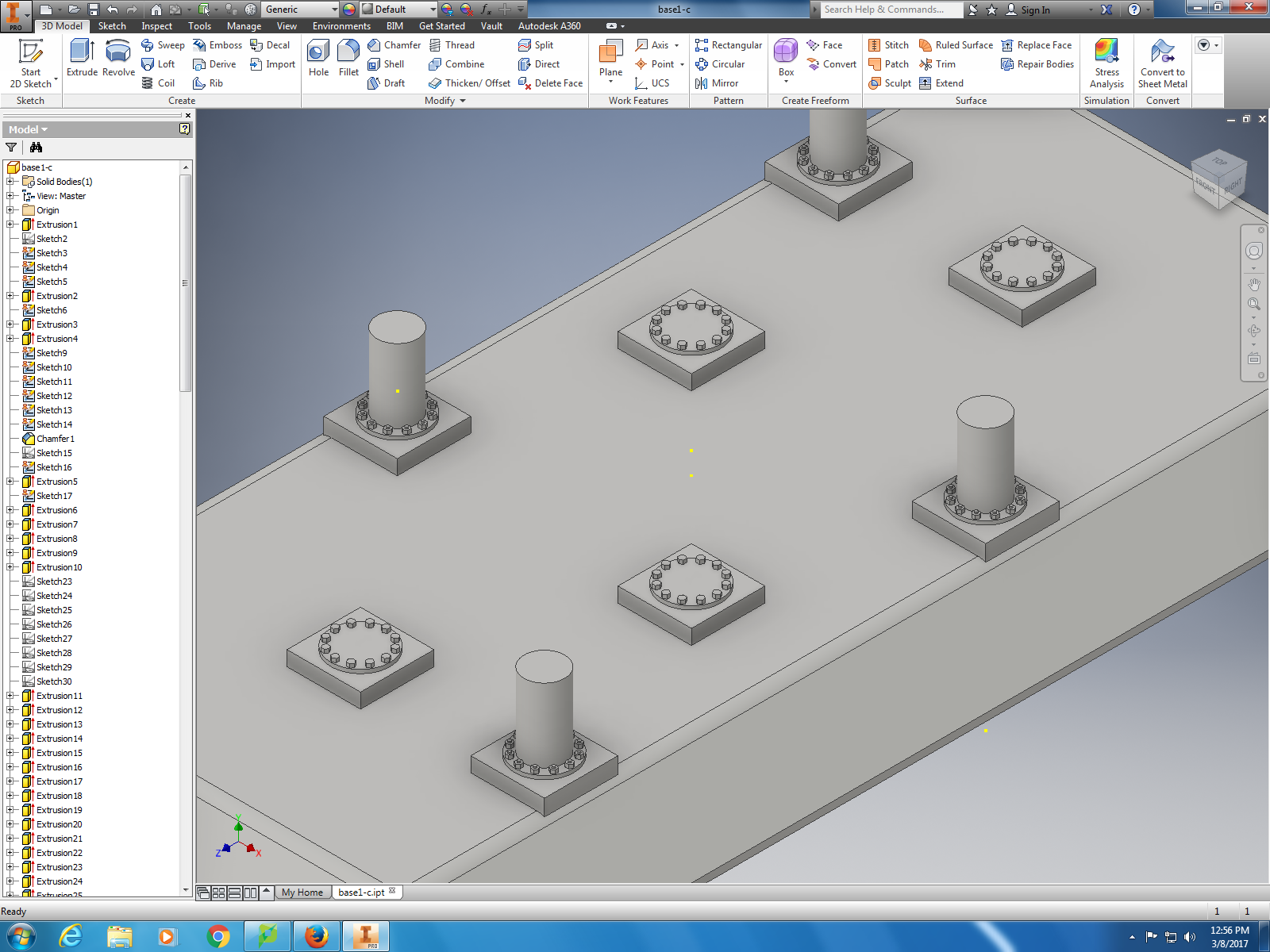Apply the Fillet tool
Screen dimensions: 1270x952
pyautogui.click(x=348, y=59)
